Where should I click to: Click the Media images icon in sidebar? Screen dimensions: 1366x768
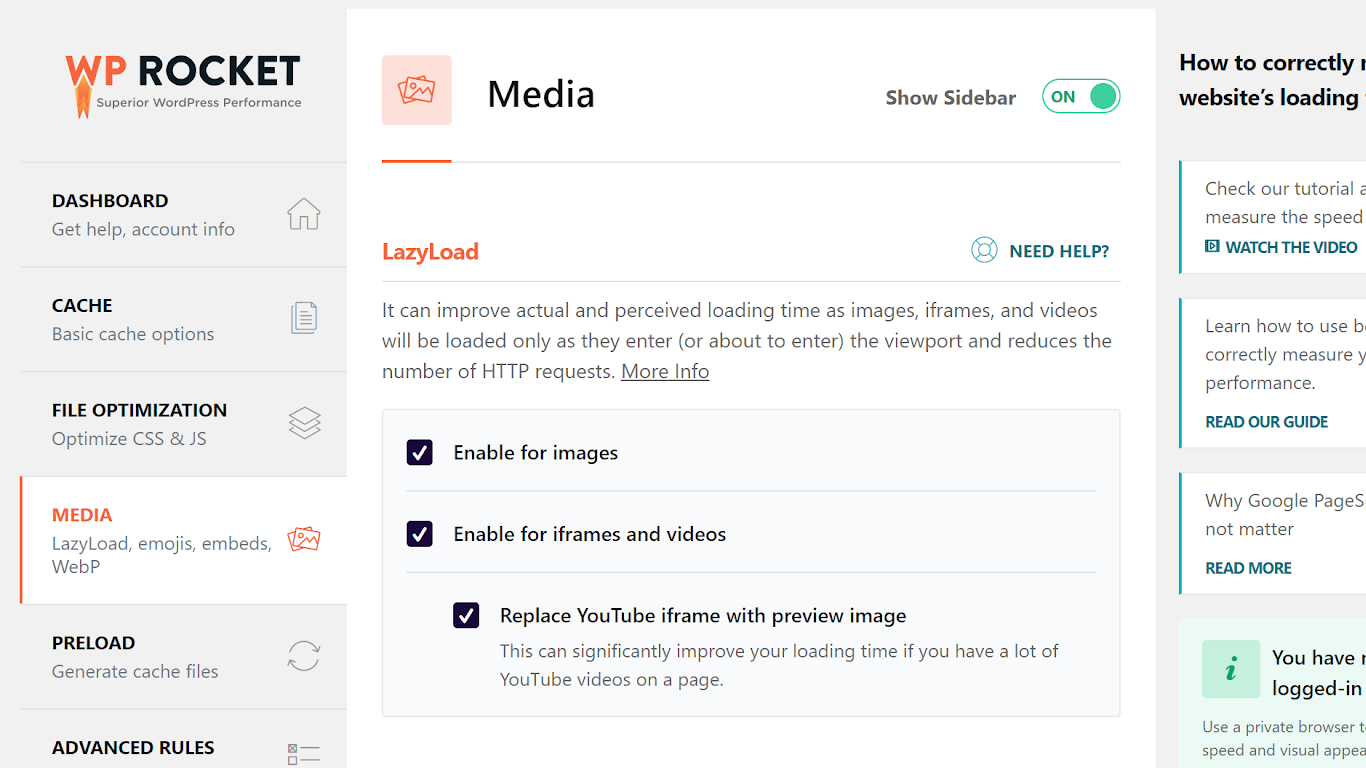click(x=304, y=540)
